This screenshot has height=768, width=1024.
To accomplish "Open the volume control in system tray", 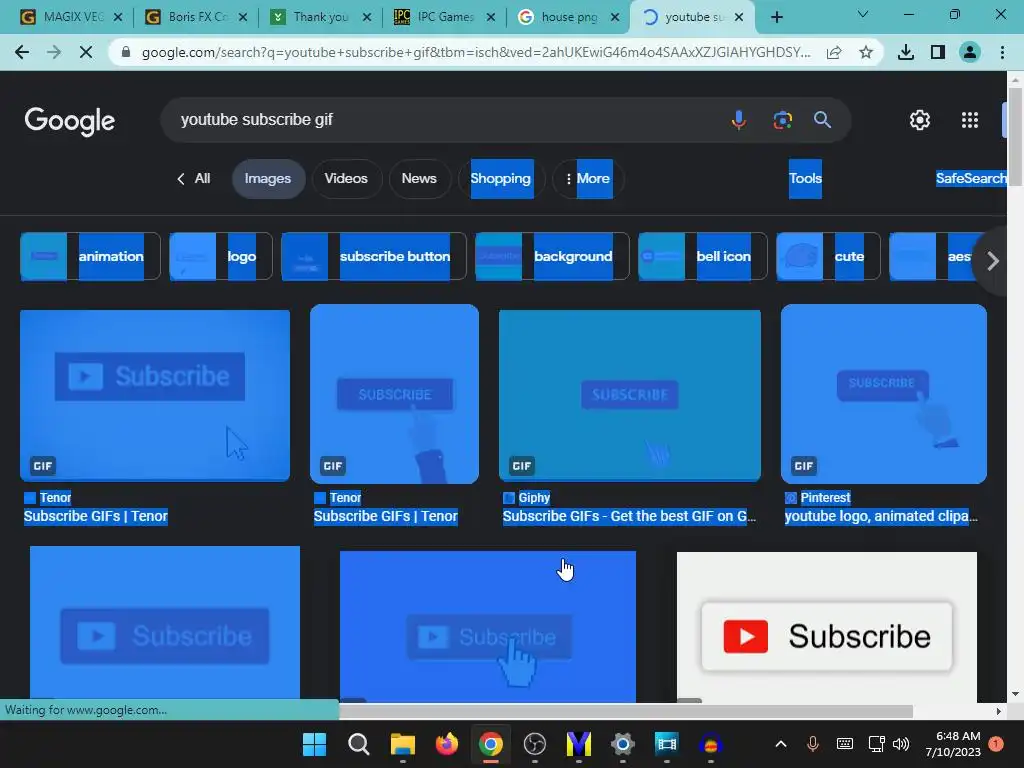I will point(901,744).
